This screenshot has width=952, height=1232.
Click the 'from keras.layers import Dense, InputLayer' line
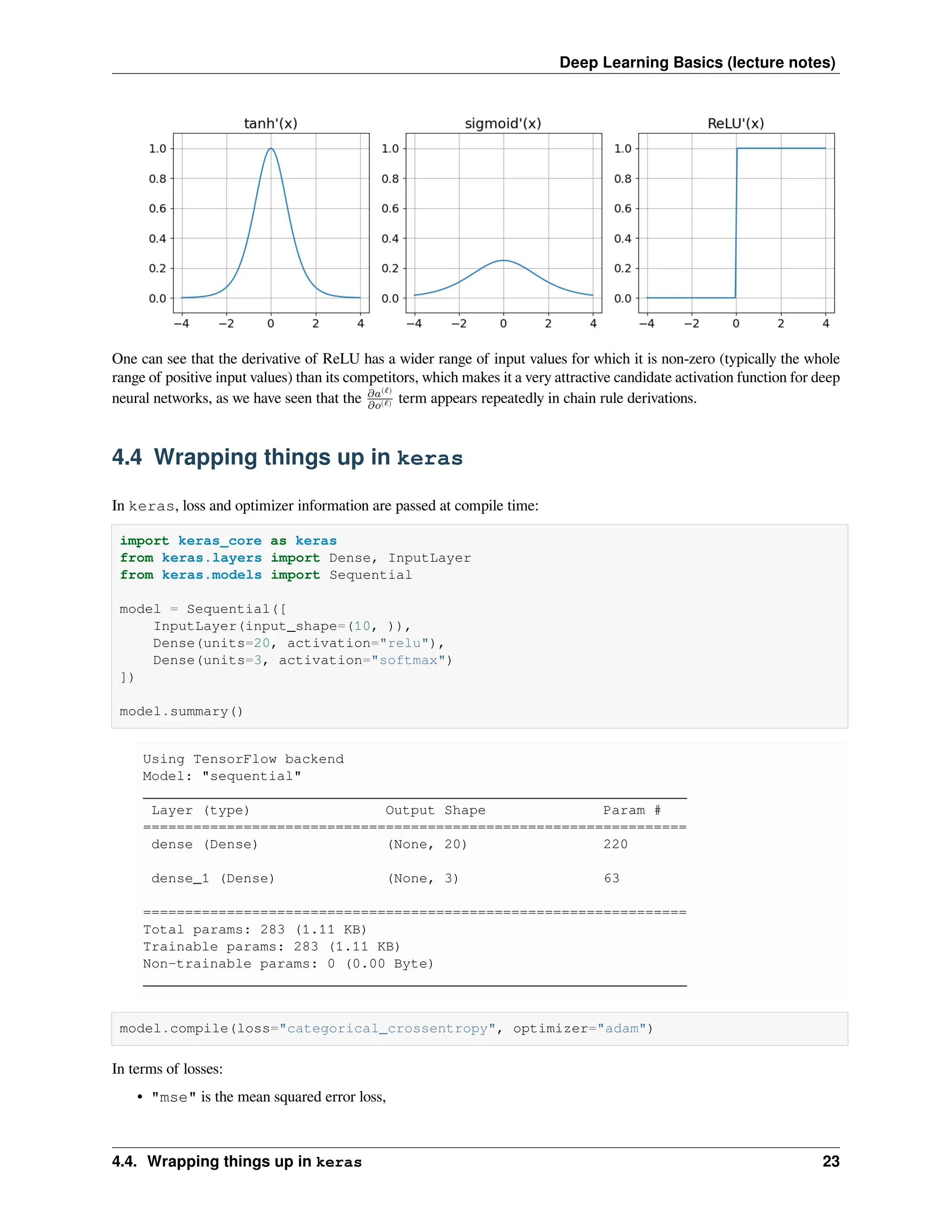[296, 558]
